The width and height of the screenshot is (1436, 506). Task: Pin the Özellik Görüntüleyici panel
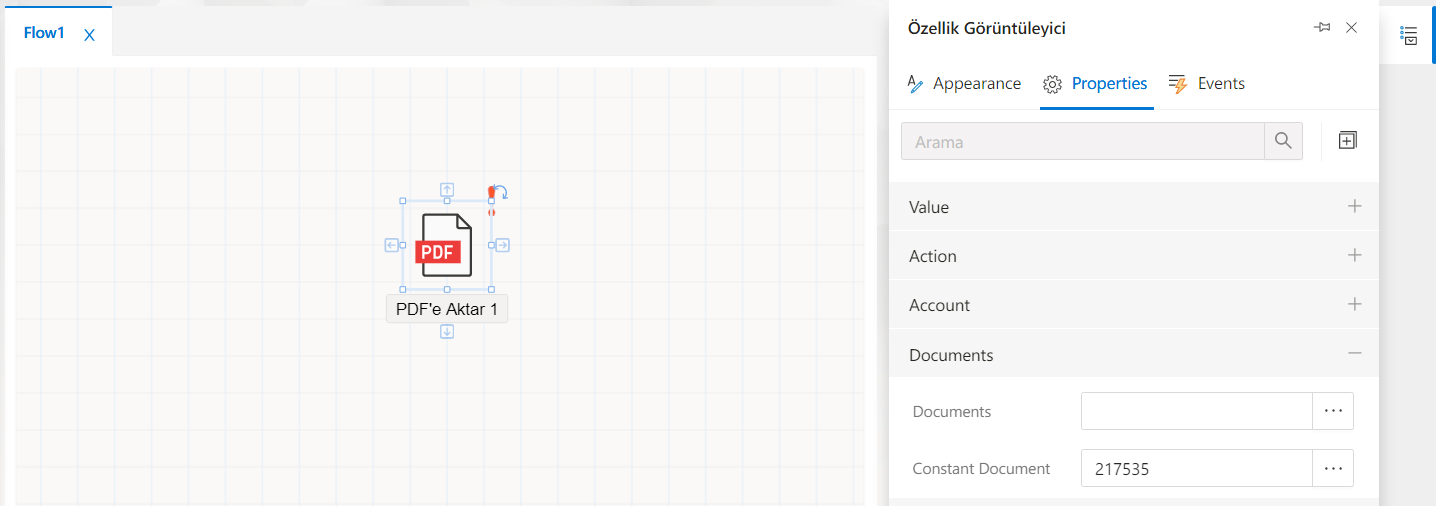1322,28
